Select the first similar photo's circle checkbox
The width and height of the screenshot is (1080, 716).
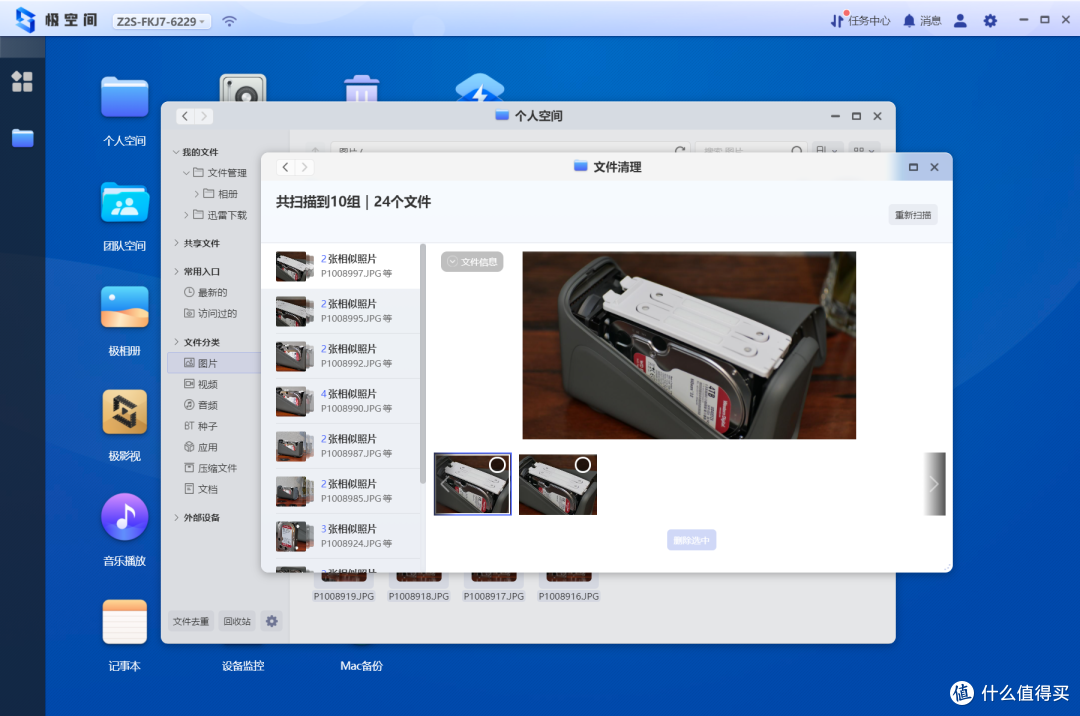tap(497, 465)
